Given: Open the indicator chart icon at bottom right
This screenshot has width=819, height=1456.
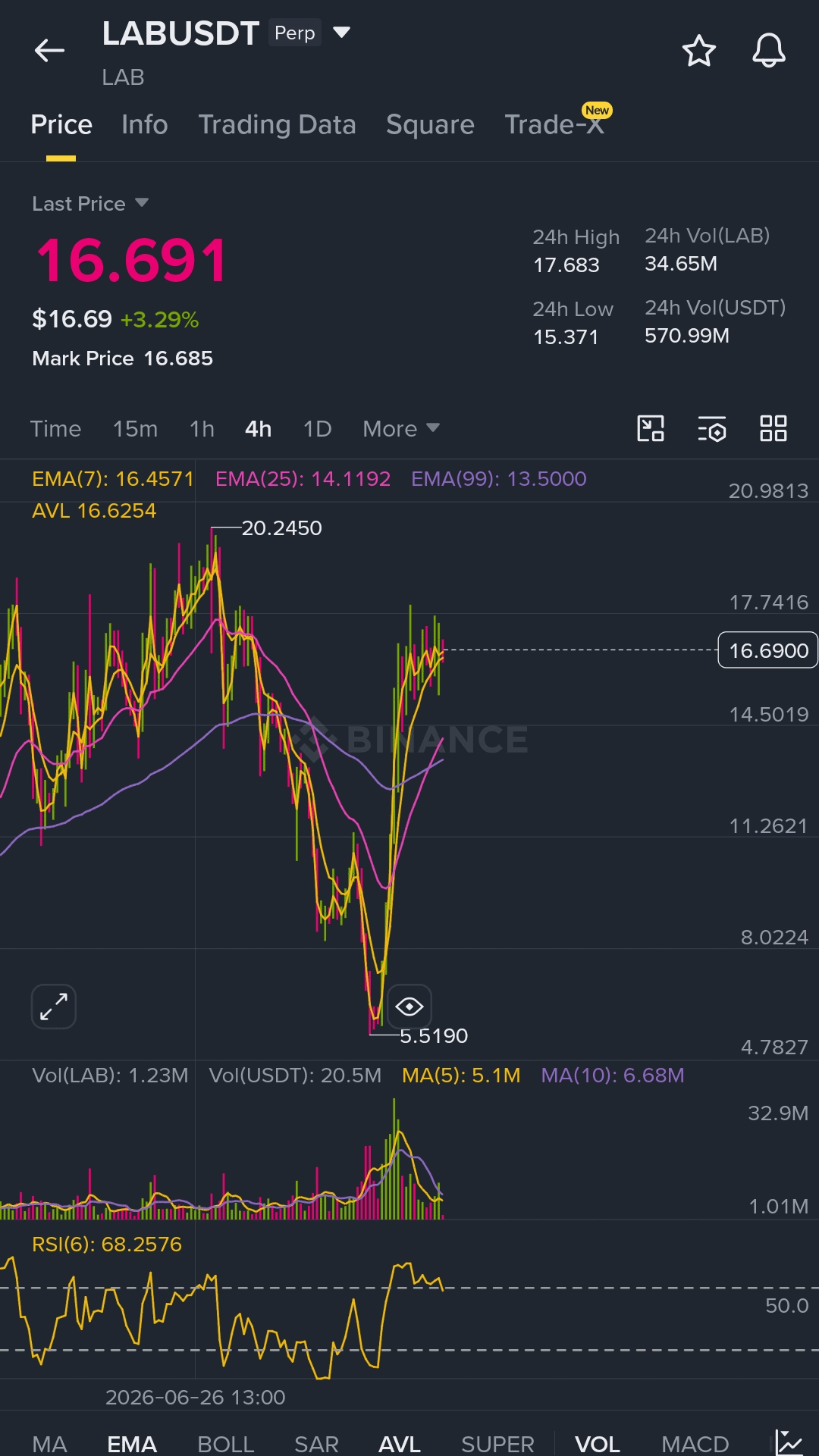Looking at the screenshot, I should [x=789, y=1442].
